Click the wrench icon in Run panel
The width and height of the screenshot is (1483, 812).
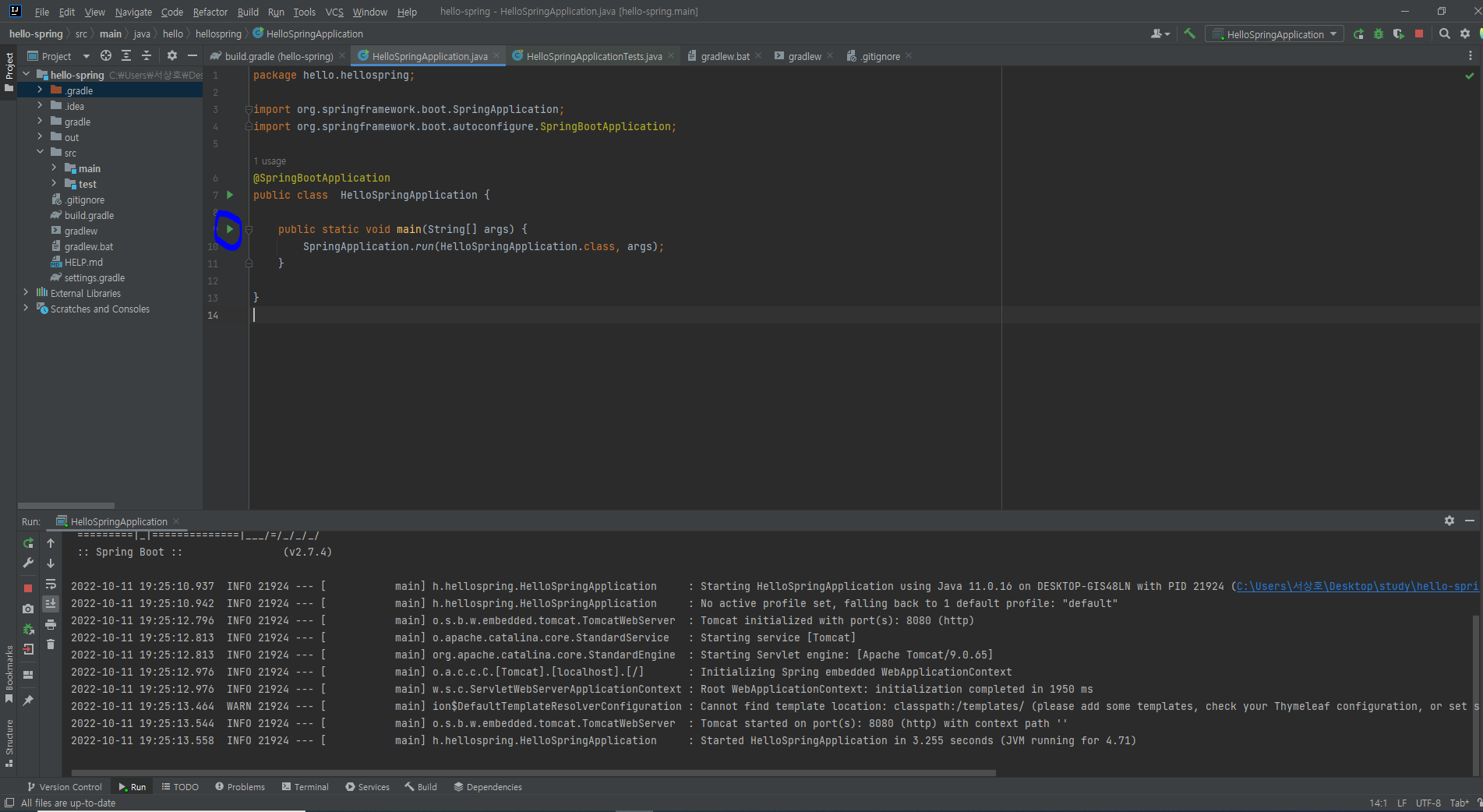click(29, 563)
